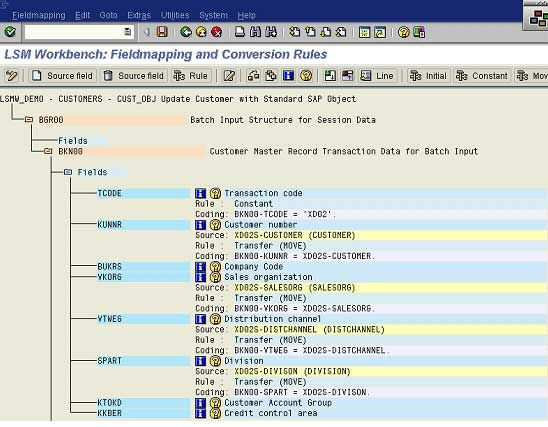This screenshot has width=548, height=427.
Task: Open the Extras menu
Action: coord(139,15)
